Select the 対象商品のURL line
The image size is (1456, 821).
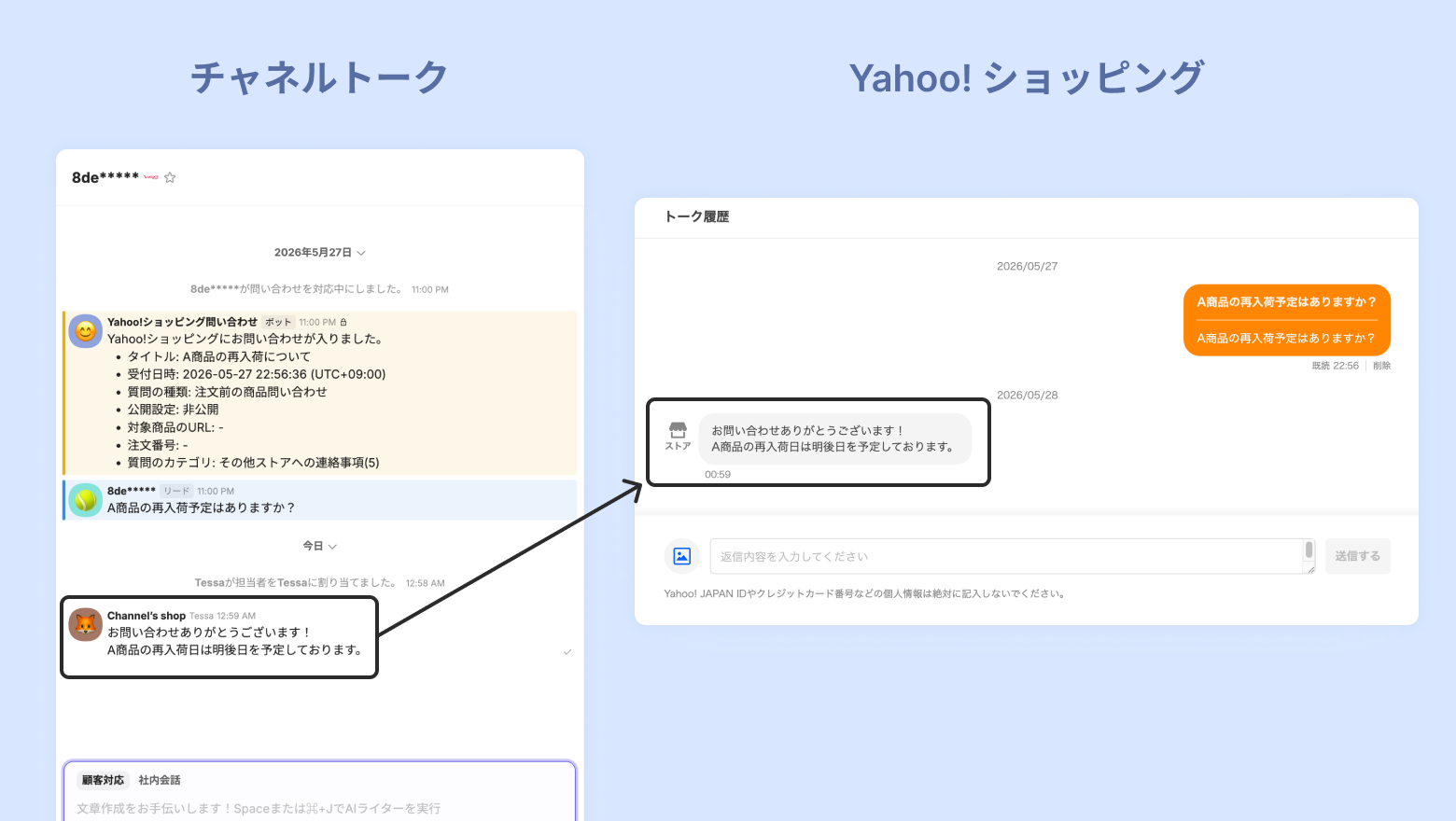pos(175,427)
